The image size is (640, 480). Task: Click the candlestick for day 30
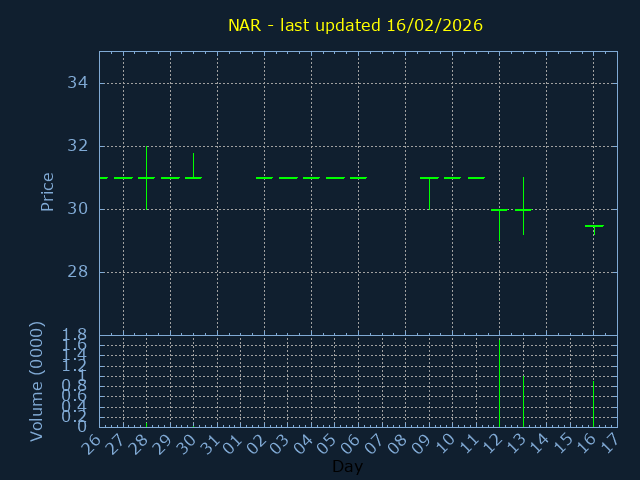193,176
